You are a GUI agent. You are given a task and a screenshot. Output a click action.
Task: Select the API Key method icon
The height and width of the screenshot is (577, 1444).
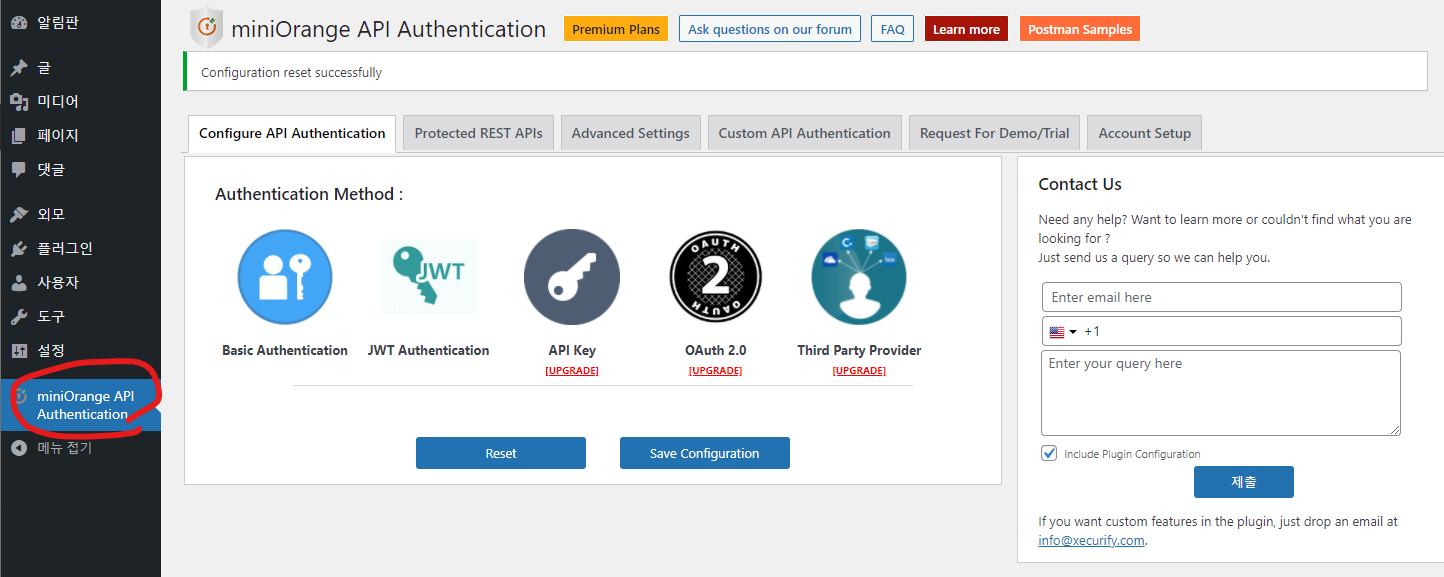(x=572, y=277)
